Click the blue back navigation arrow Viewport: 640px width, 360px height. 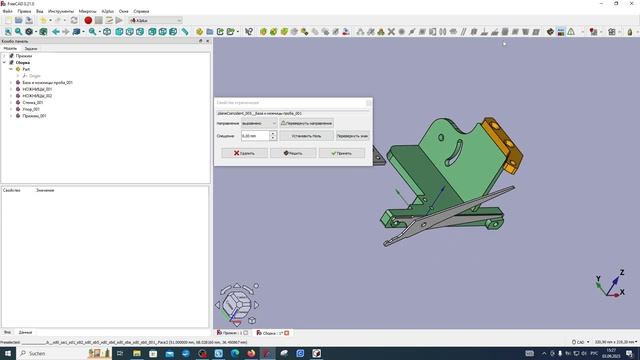56,31
